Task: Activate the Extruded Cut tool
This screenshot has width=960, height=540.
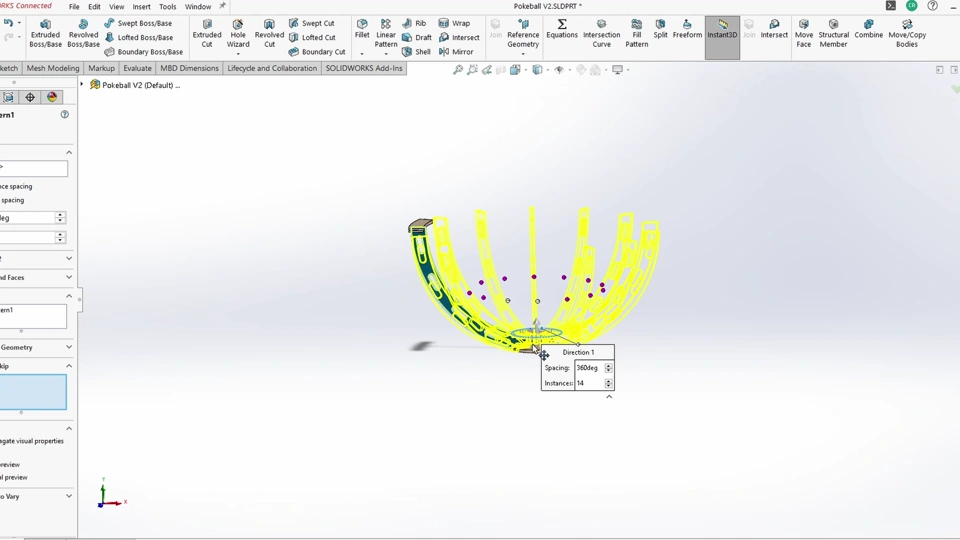Action: click(x=207, y=34)
